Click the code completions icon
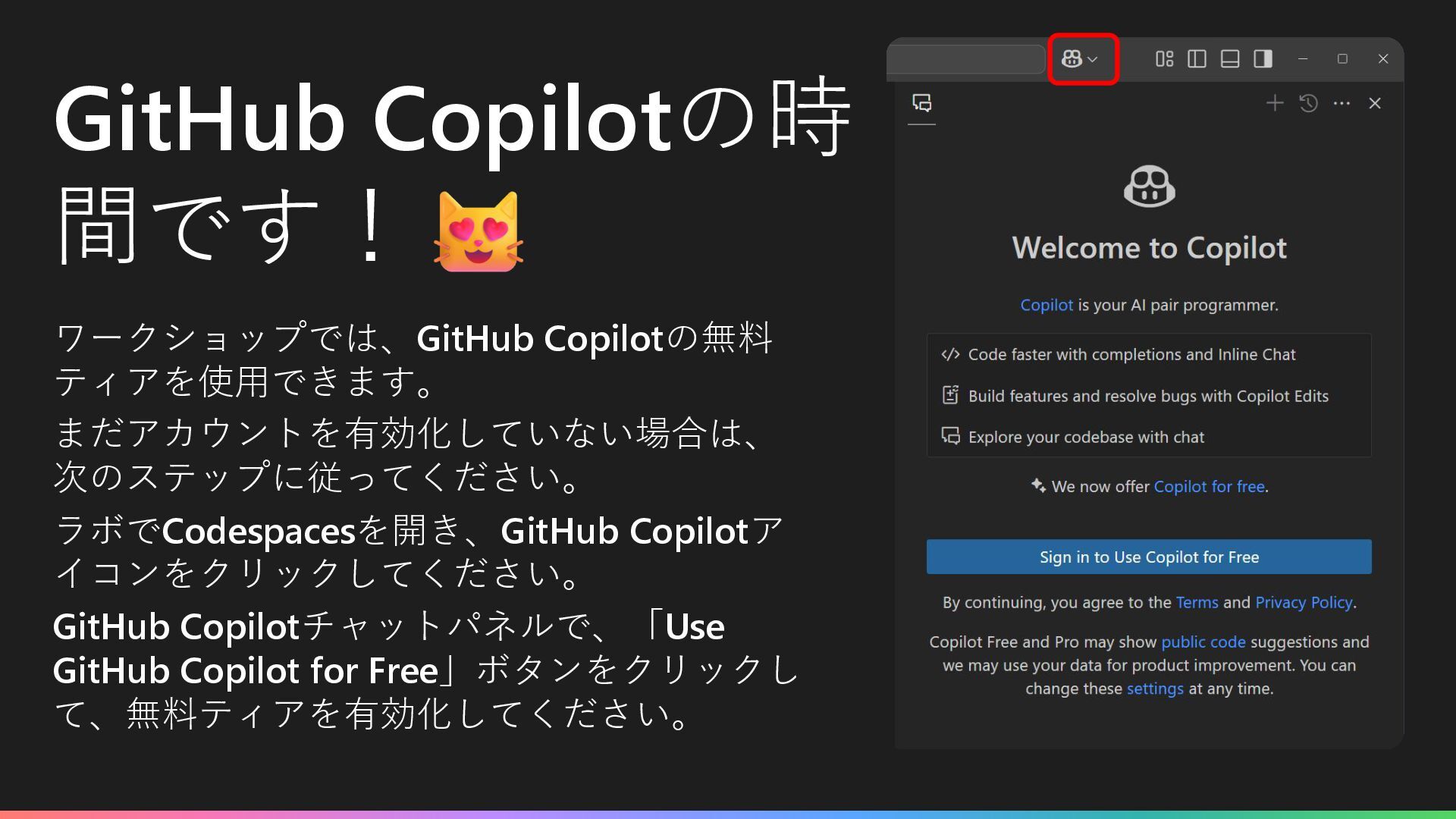Image resolution: width=1456 pixels, height=819 pixels. [x=950, y=354]
